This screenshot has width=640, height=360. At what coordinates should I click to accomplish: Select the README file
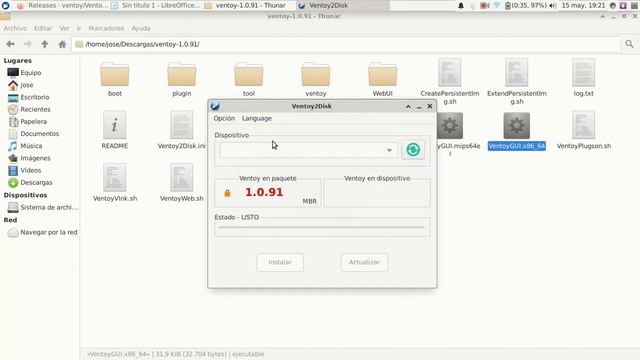tap(115, 131)
